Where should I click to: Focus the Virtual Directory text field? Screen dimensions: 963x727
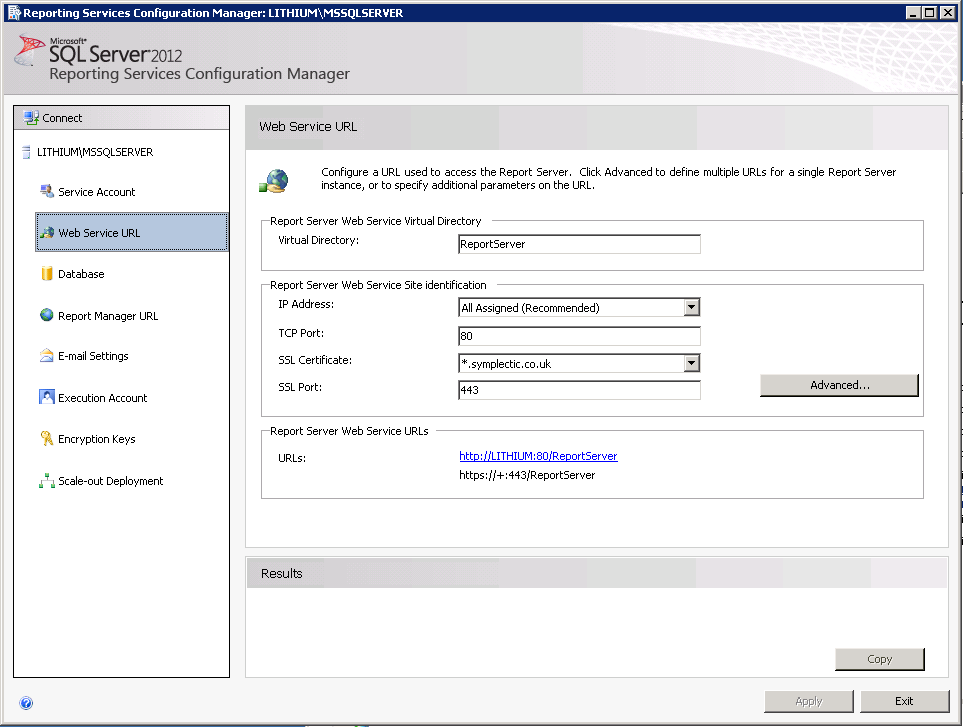tap(579, 244)
